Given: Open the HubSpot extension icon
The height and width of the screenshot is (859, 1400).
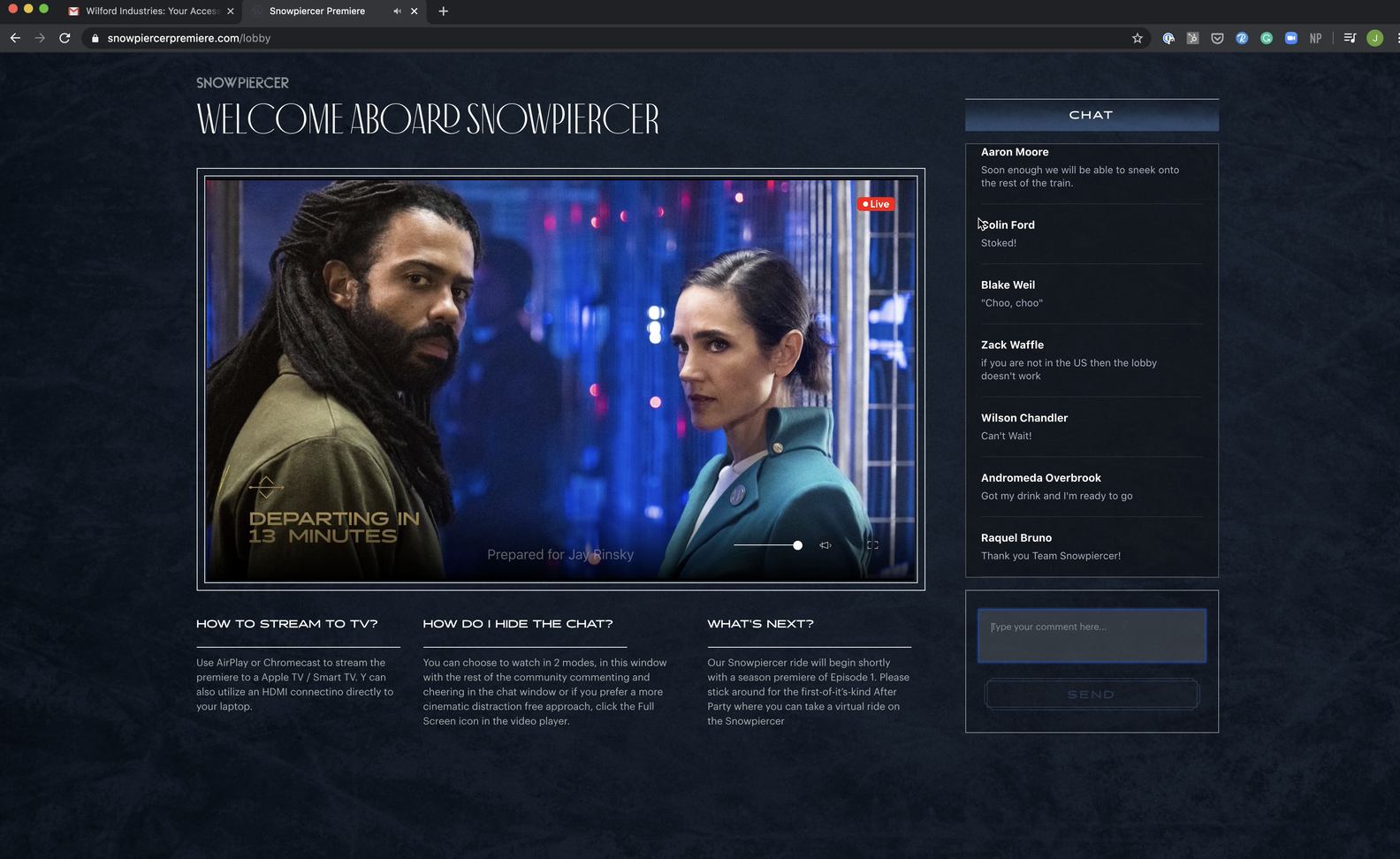Looking at the screenshot, I should coord(1192,38).
